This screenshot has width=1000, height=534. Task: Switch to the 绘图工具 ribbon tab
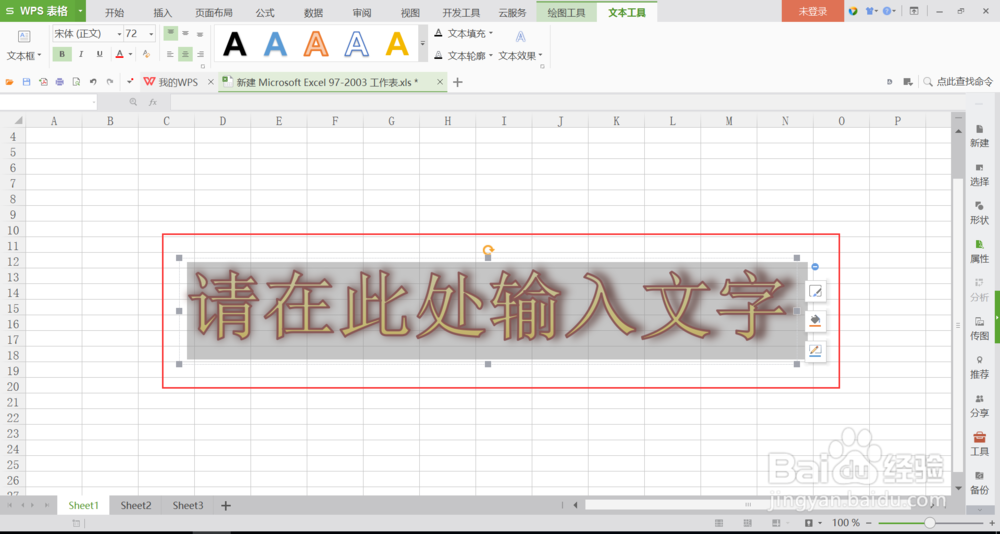[566, 12]
